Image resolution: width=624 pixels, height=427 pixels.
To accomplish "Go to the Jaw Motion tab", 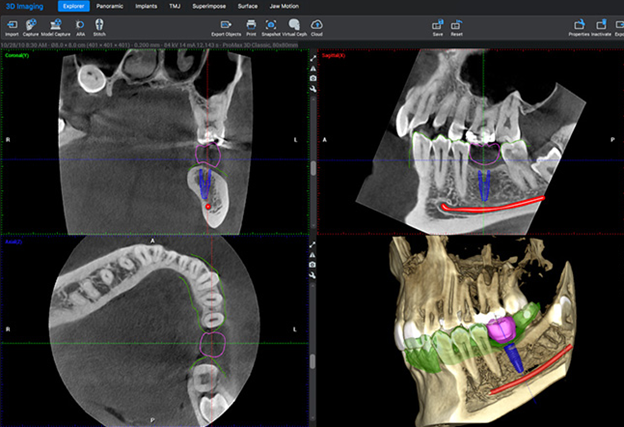I will tap(283, 6).
